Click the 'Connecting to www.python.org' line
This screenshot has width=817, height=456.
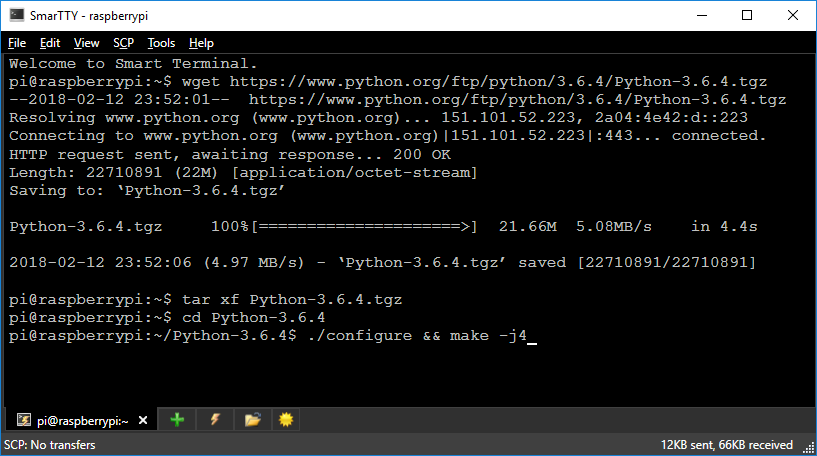388,136
